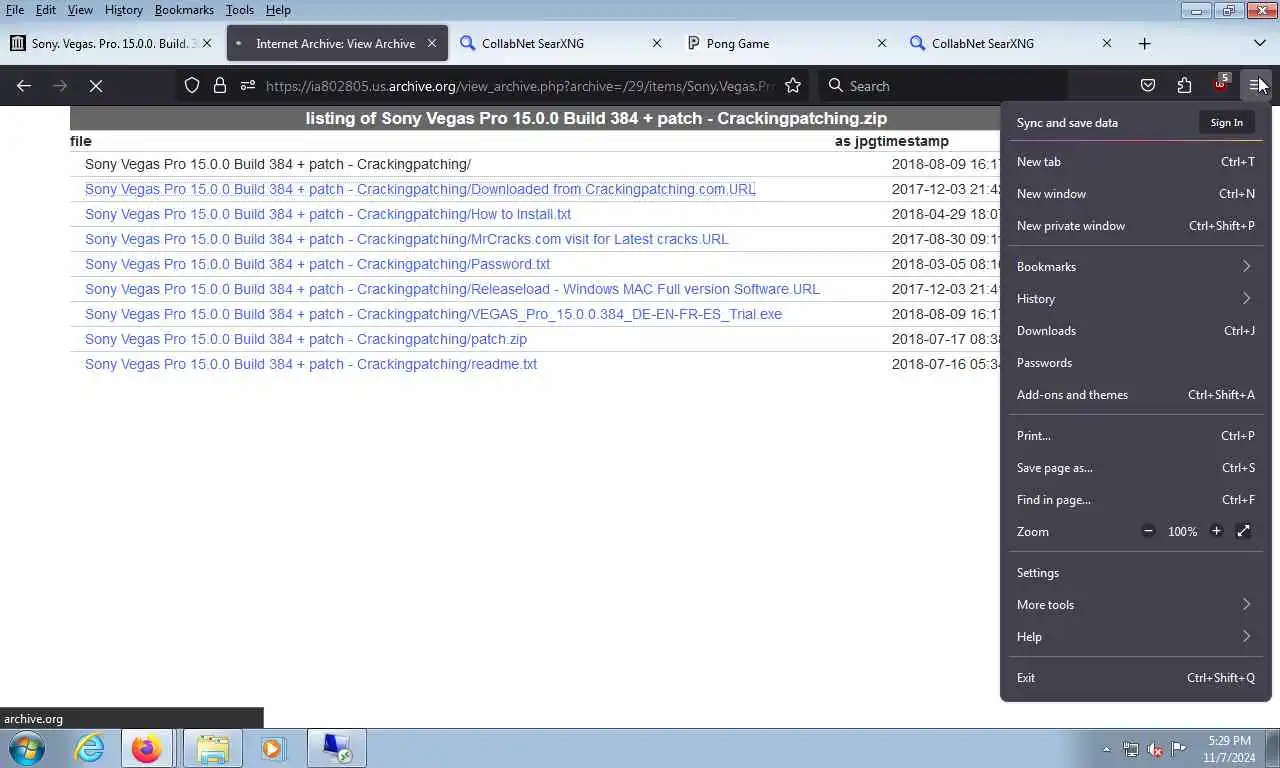Open the Tools menu

[240, 10]
